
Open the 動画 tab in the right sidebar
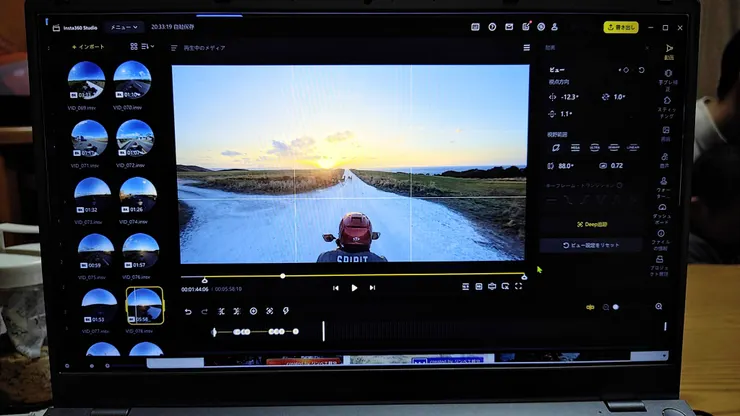coord(669,51)
